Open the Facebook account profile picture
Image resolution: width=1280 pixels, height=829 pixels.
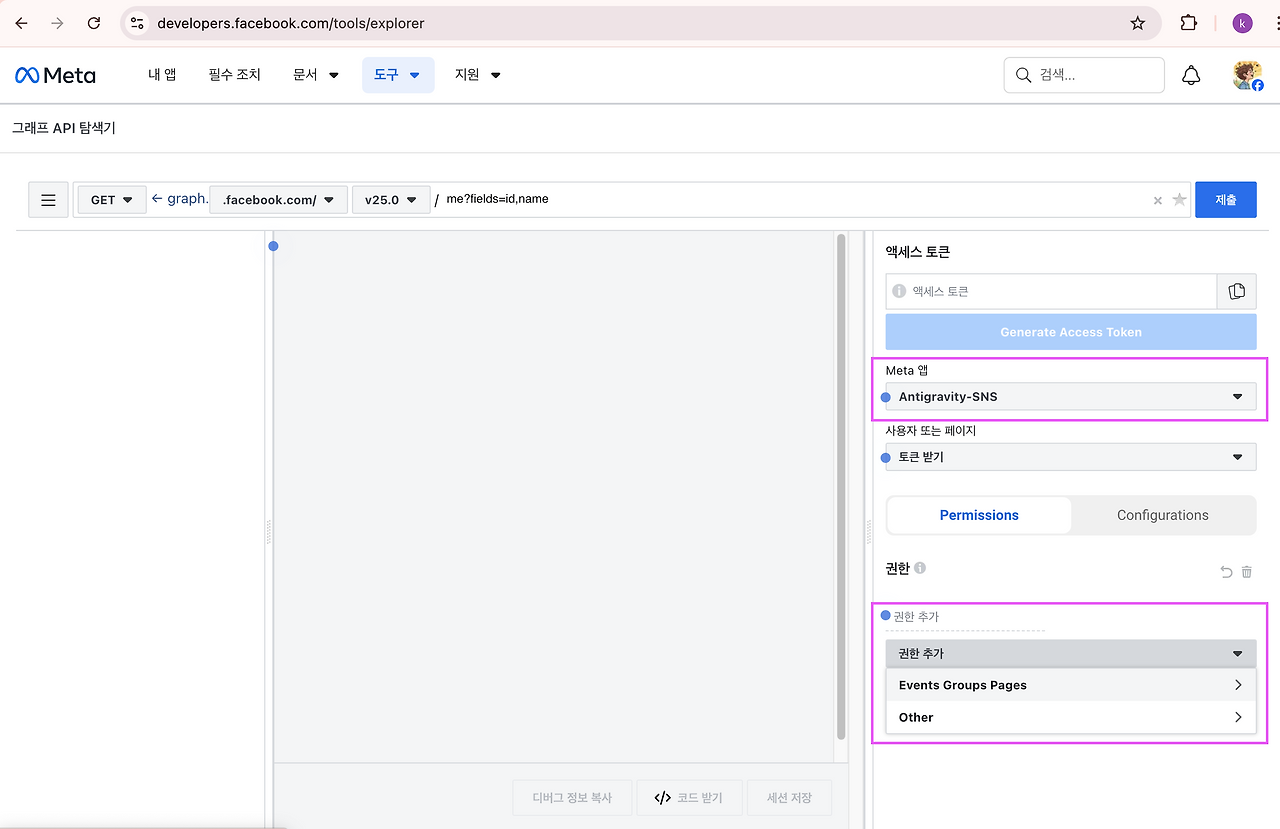[x=1247, y=75]
